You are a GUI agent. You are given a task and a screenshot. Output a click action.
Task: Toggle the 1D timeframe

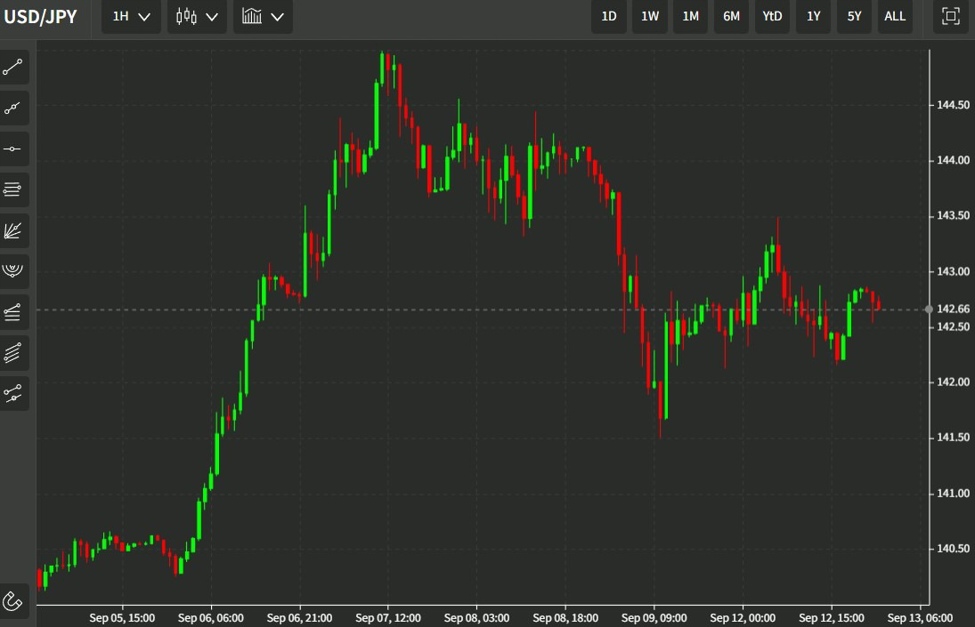pyautogui.click(x=609, y=16)
